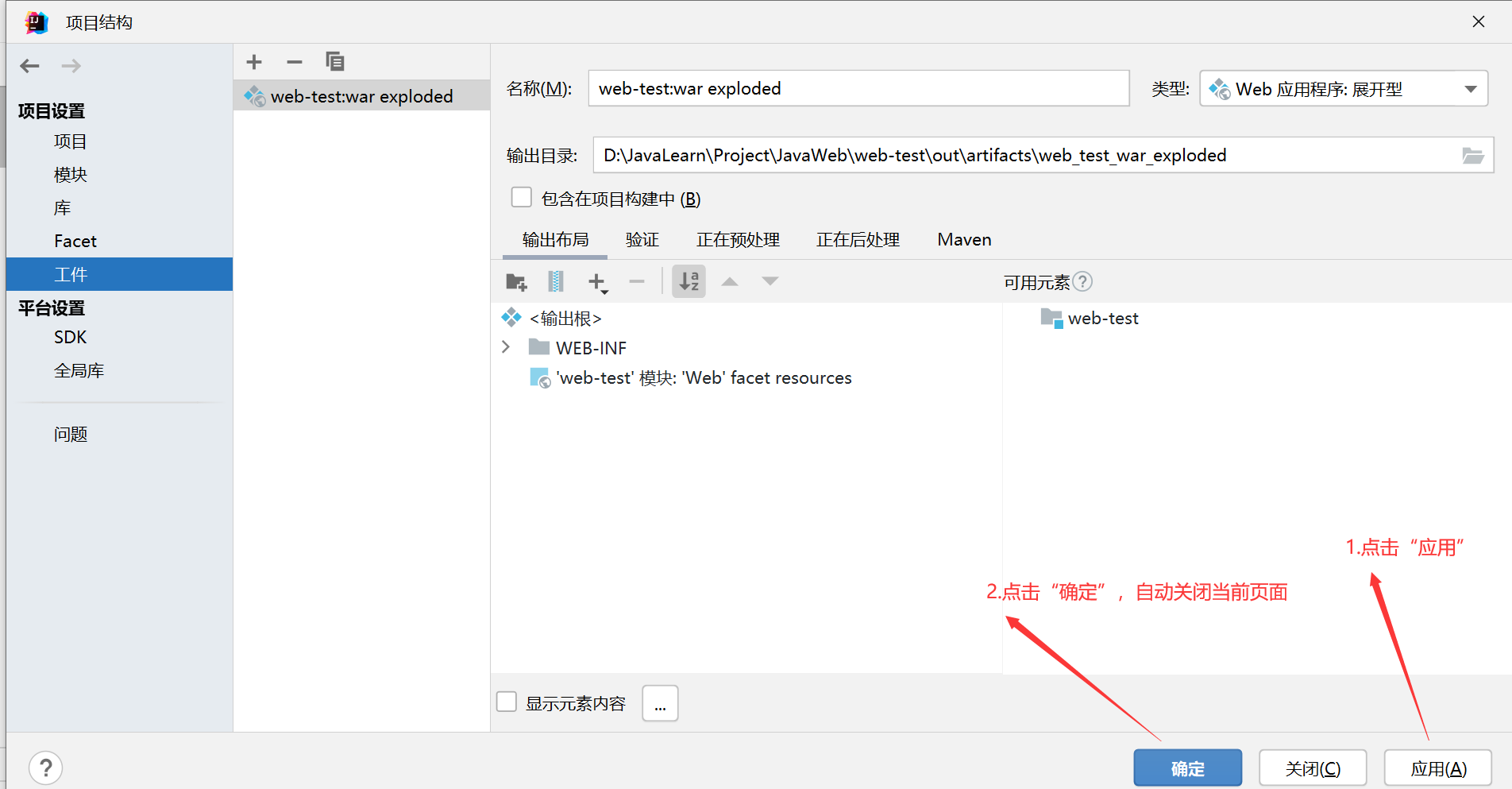Click the ellipsis button beside 显示元素内容

(x=660, y=703)
